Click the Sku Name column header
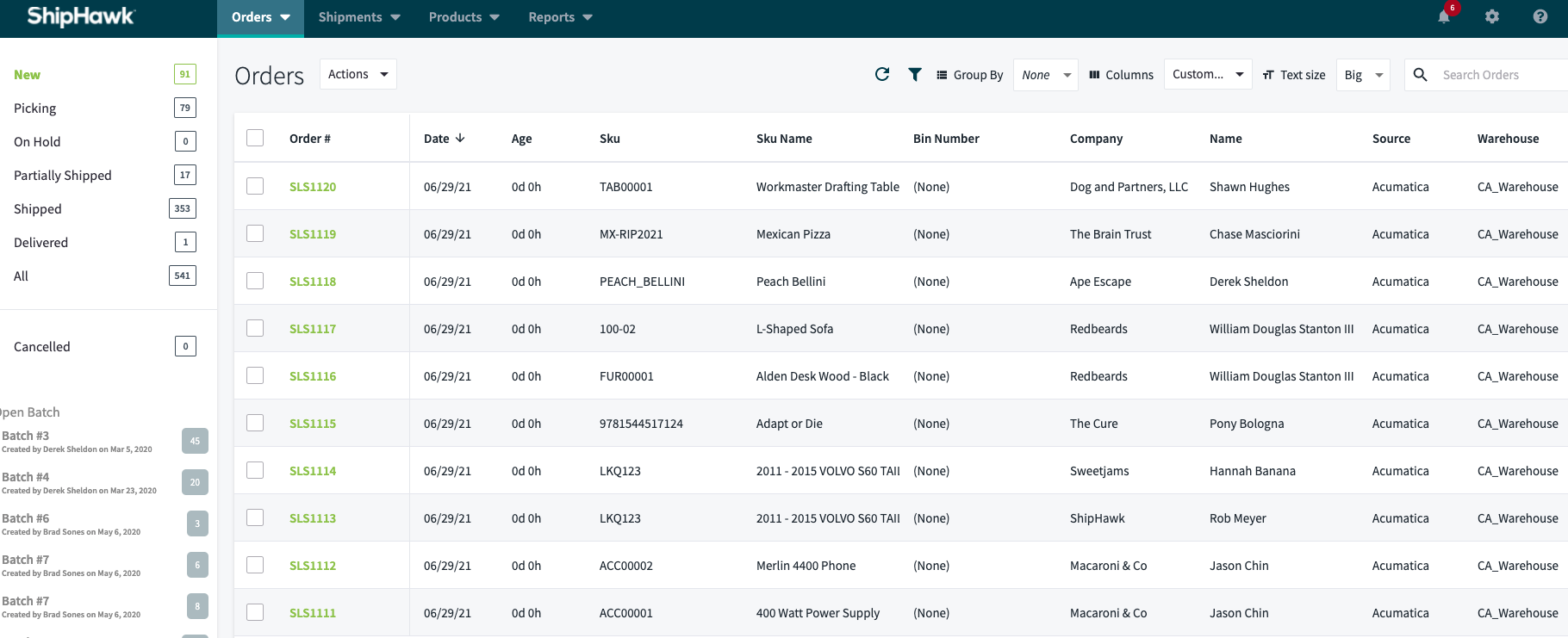Image resolution: width=1568 pixels, height=638 pixels. click(784, 139)
